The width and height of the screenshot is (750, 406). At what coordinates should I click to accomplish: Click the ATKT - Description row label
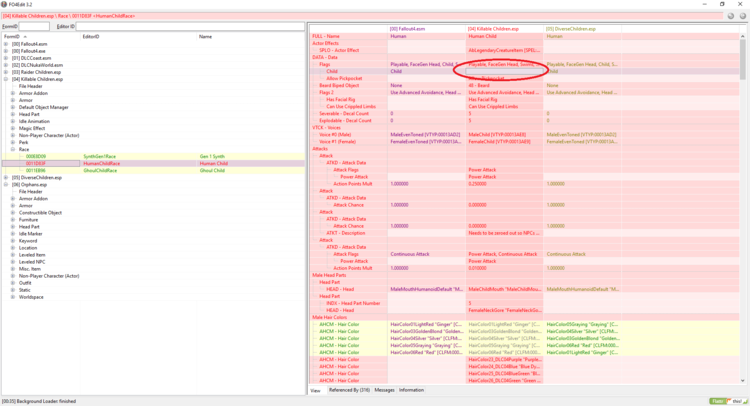point(345,233)
